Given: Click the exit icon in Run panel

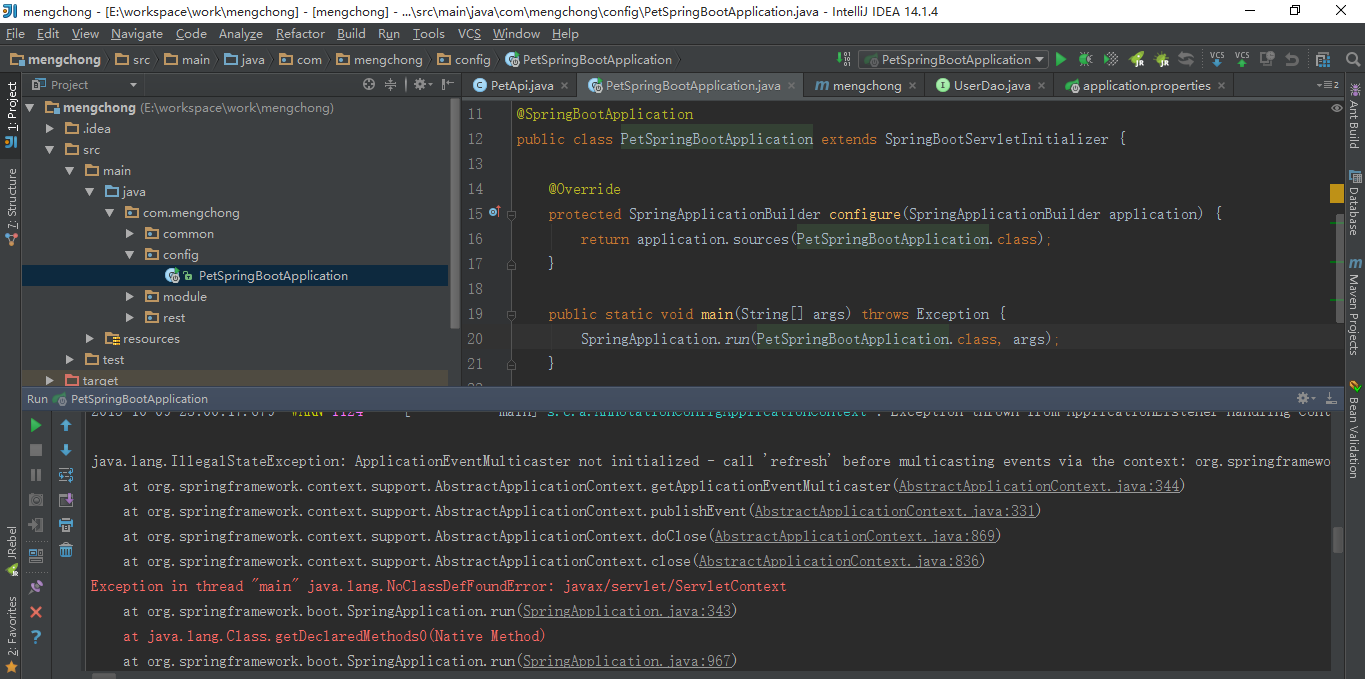Looking at the screenshot, I should pyautogui.click(x=36, y=524).
